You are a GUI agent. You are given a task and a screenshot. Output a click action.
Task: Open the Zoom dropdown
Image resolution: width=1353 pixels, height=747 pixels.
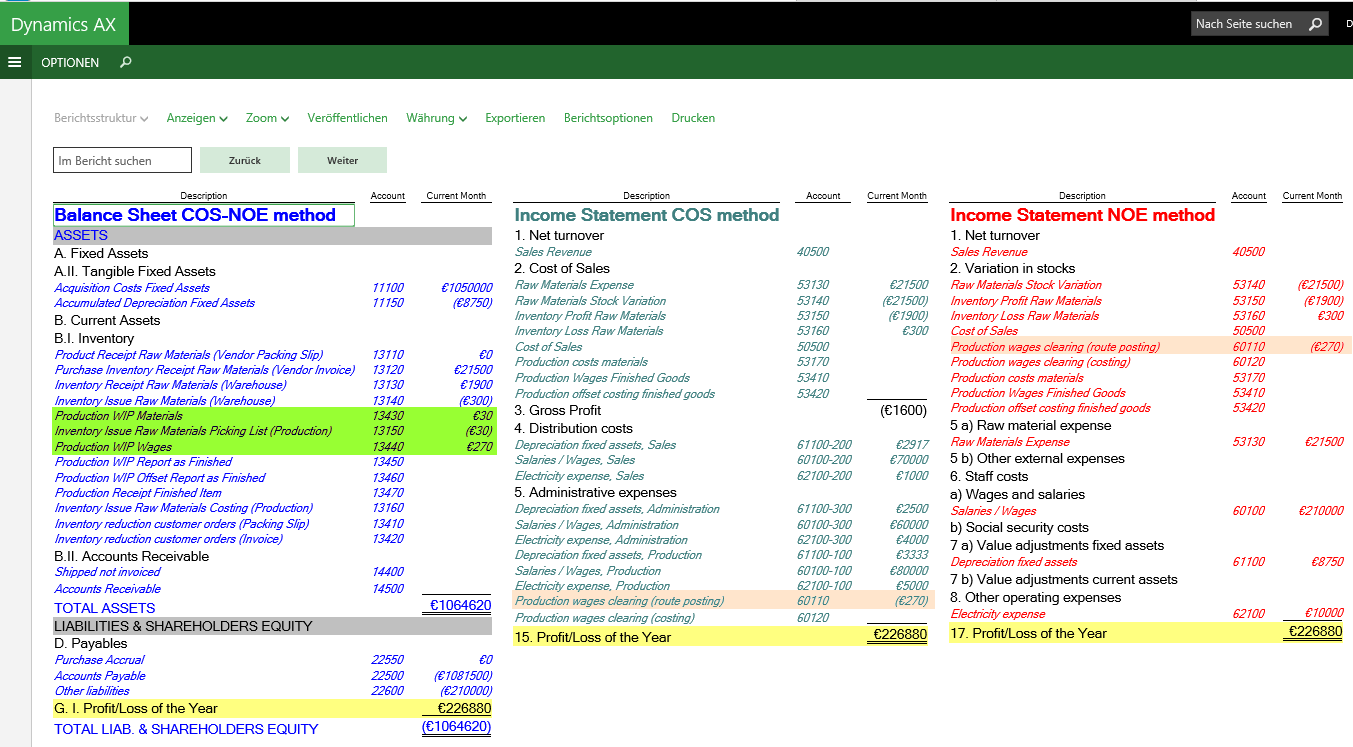[x=267, y=118]
